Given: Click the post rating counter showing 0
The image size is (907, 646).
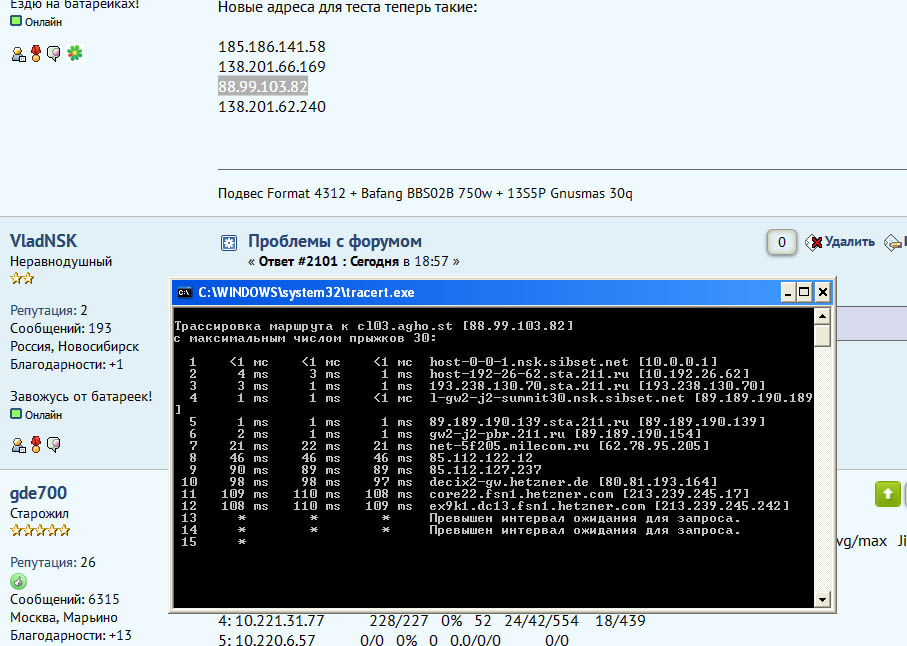Looking at the screenshot, I should coord(781,242).
